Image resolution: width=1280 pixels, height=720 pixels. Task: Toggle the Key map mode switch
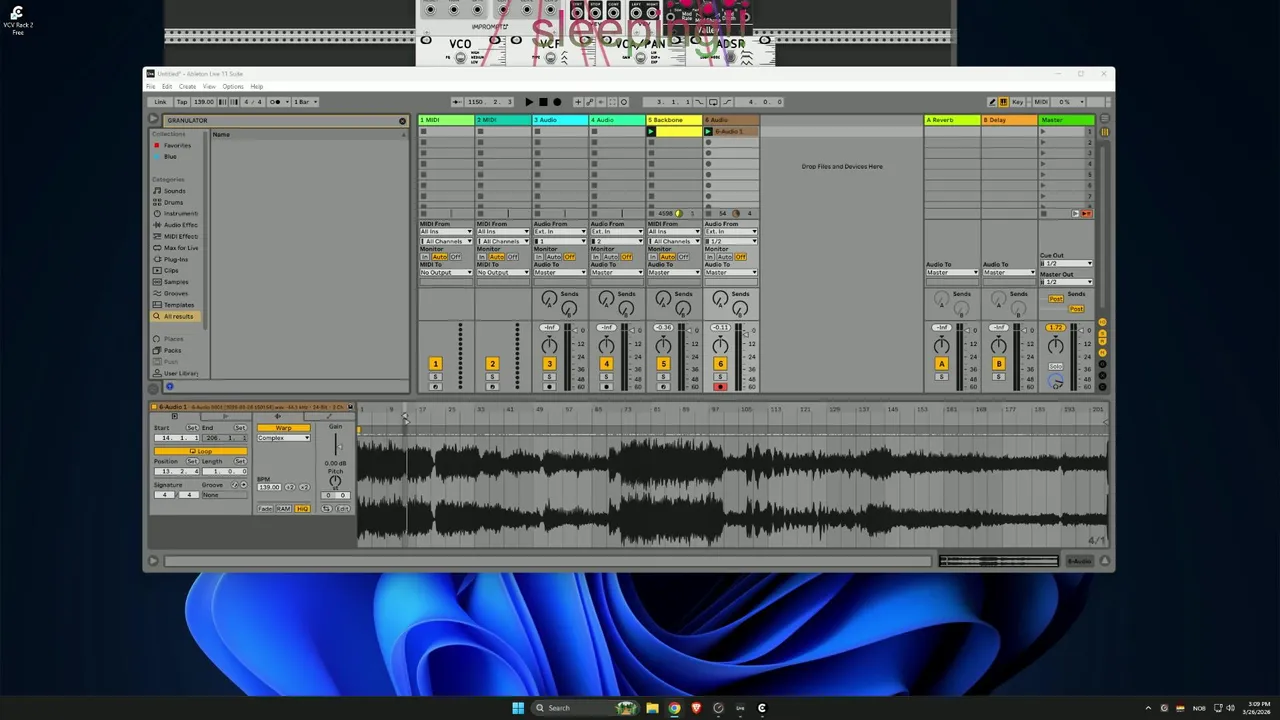1016,102
